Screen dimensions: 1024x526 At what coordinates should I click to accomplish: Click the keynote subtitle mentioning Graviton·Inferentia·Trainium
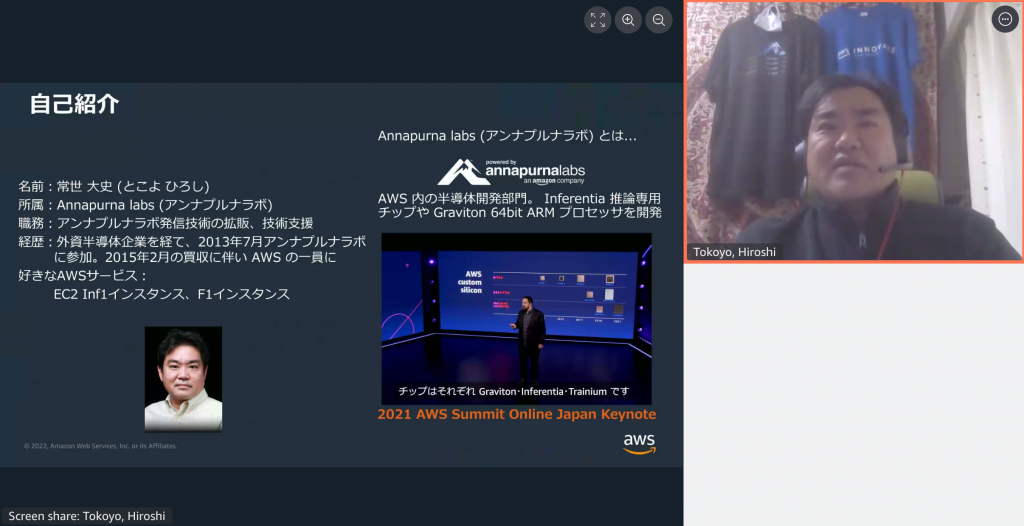tap(514, 391)
